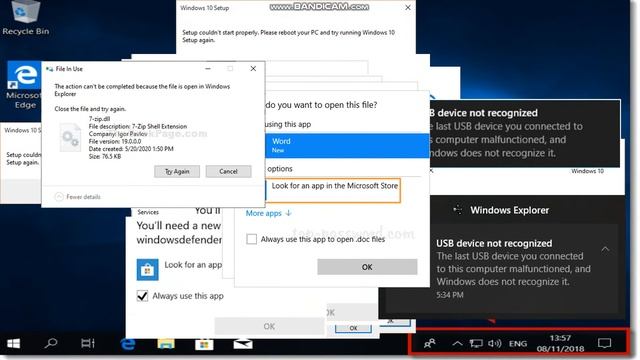
Task: Click the small blue-bordered OK button at bottom
Action: 353,328
